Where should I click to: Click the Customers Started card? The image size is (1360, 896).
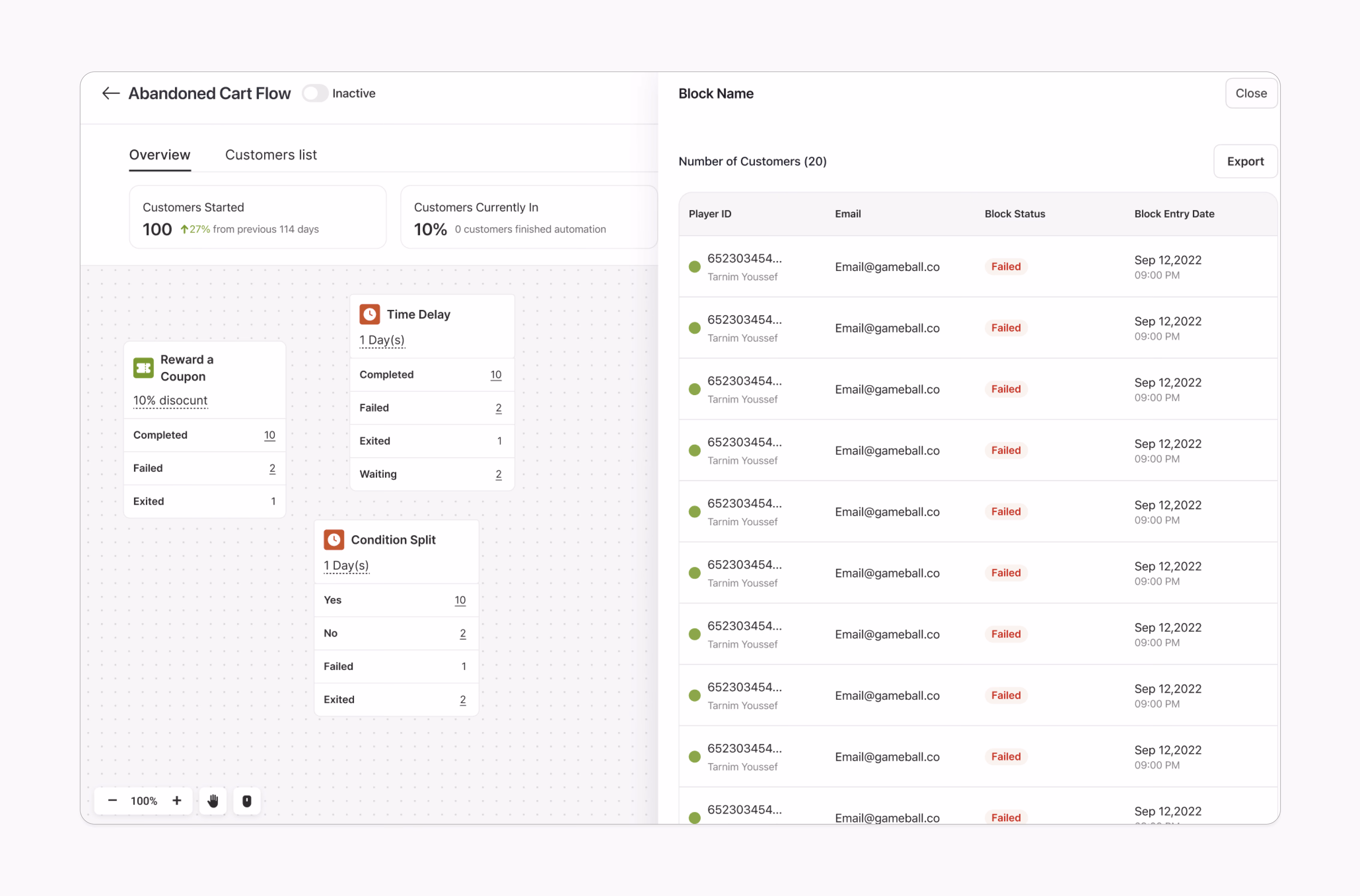(258, 217)
